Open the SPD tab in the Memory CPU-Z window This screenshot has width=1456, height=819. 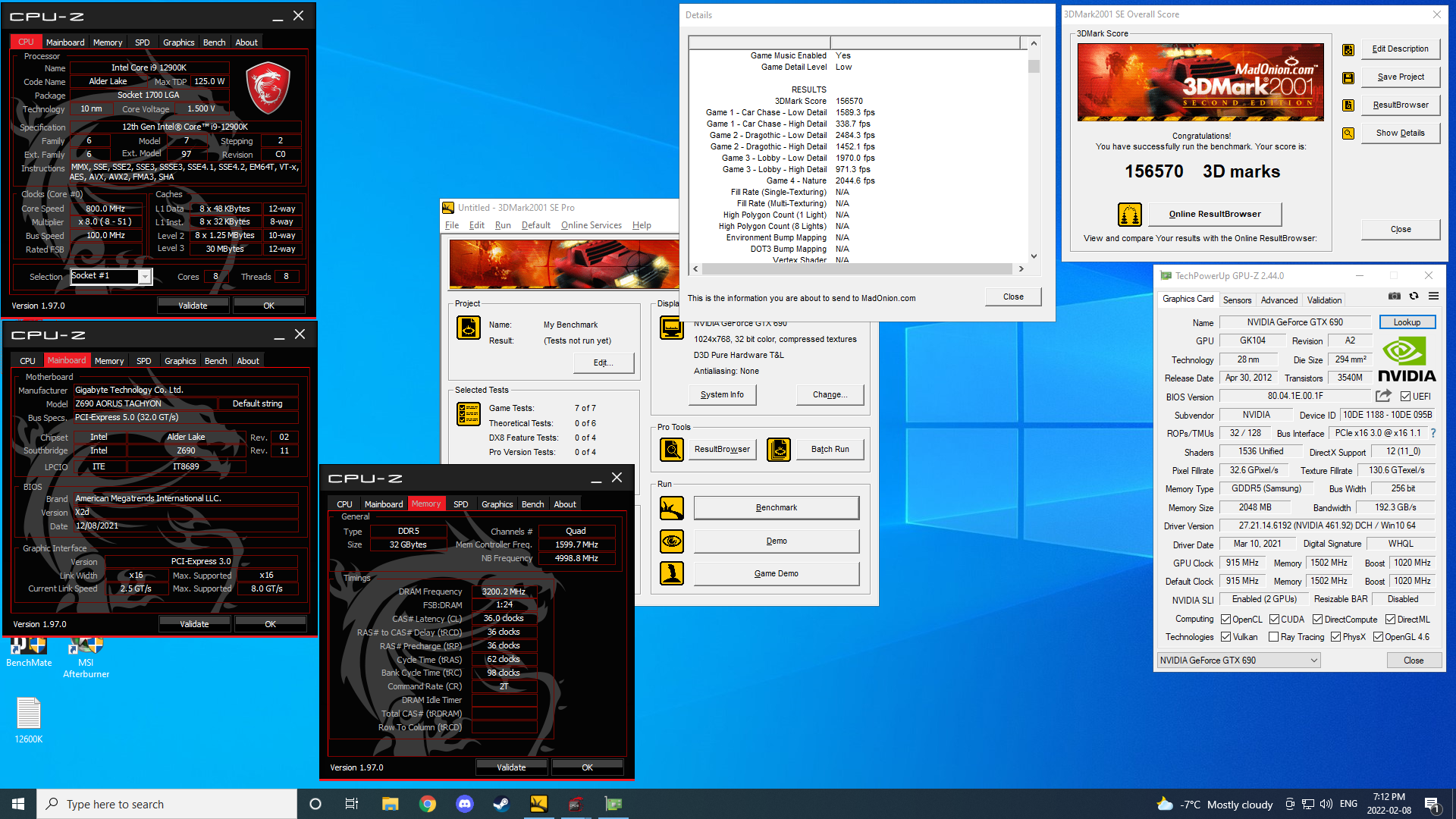coord(460,504)
